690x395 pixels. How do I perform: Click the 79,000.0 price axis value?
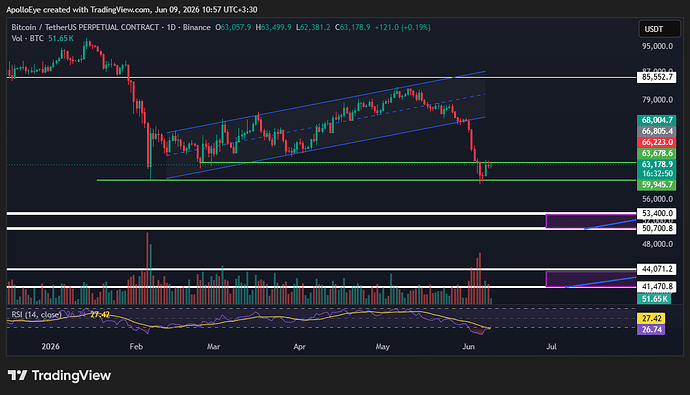(657, 100)
